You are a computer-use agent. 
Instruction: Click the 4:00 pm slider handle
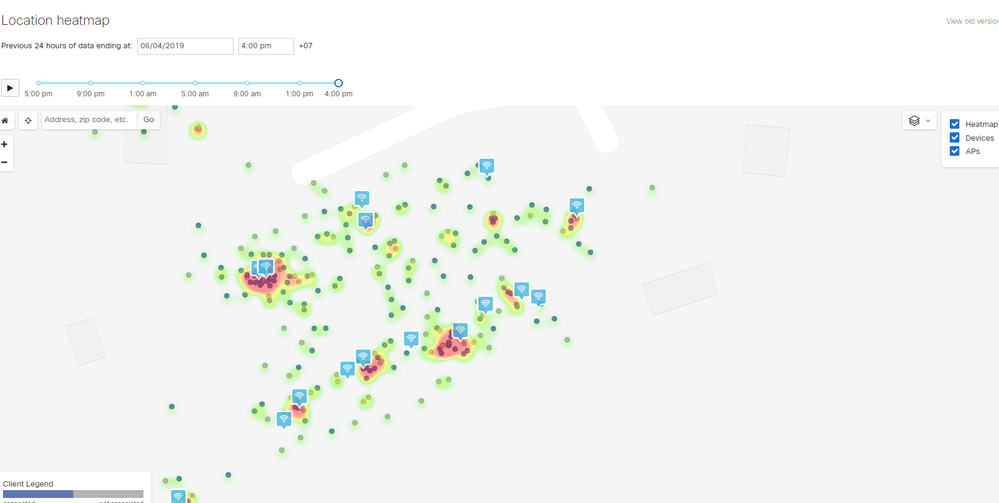point(338,84)
